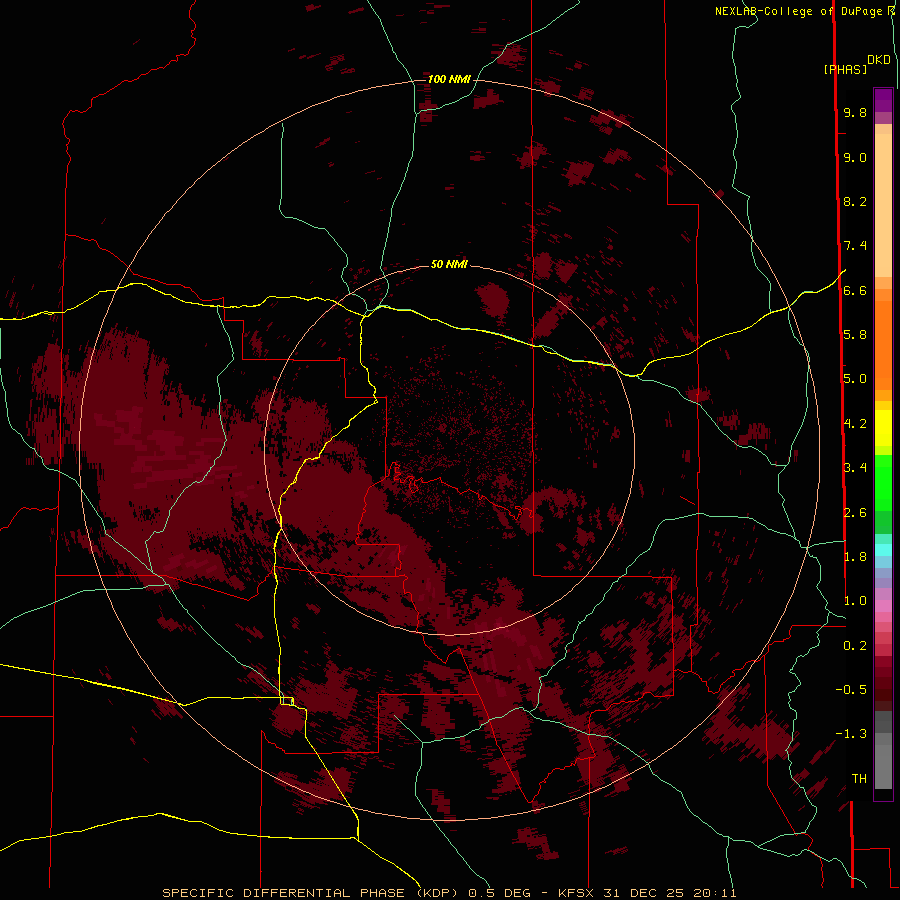Click the 2.6 value on color scale
This screenshot has width=900, height=900.
tap(855, 513)
